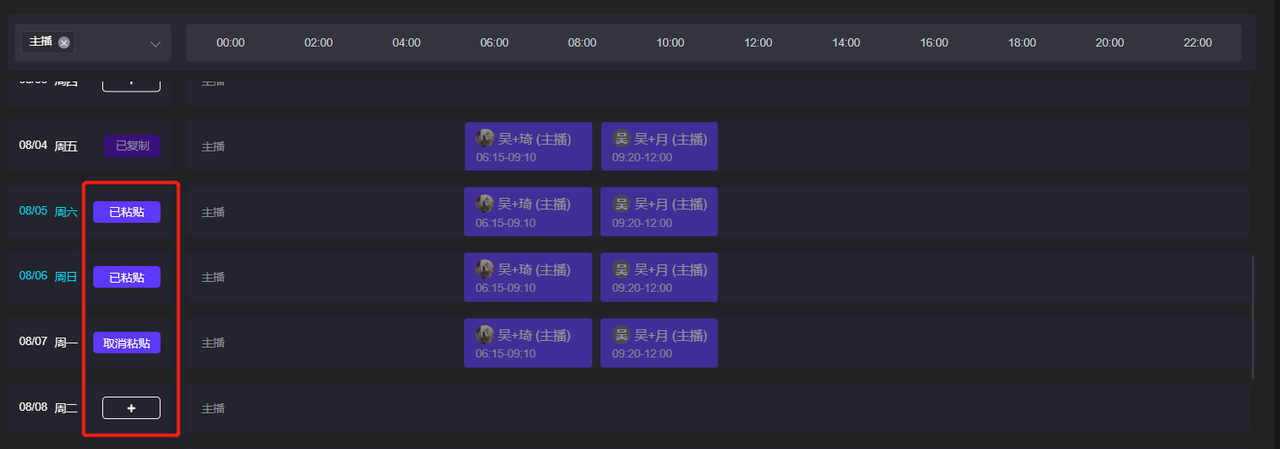Click the vertical scrollbar on right edge
Screen dimensions: 1280x449
[x=1253, y=316]
